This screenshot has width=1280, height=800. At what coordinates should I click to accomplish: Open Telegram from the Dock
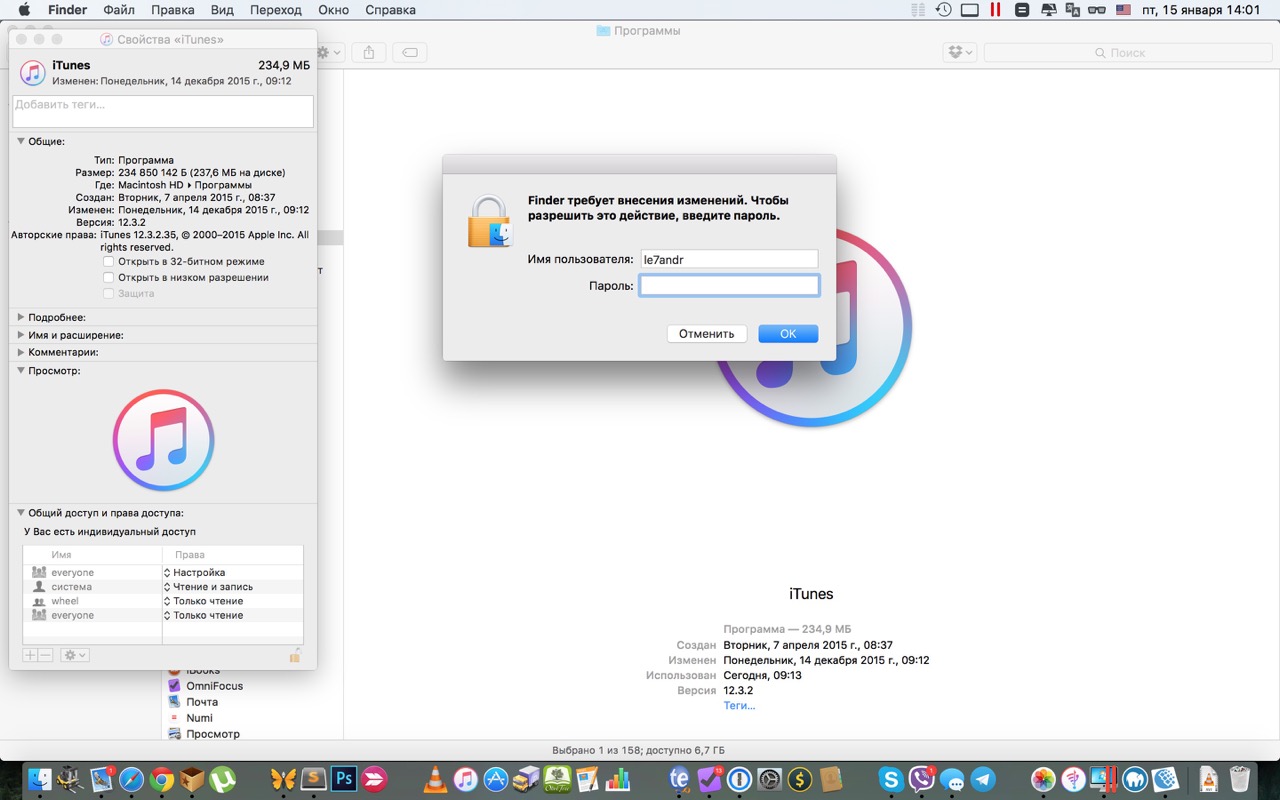tap(983, 779)
